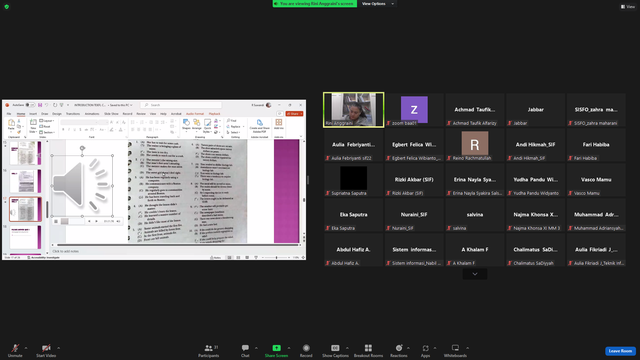Expand audio options arrow beside Unmute
640x360 pixels.
[x=26, y=348]
